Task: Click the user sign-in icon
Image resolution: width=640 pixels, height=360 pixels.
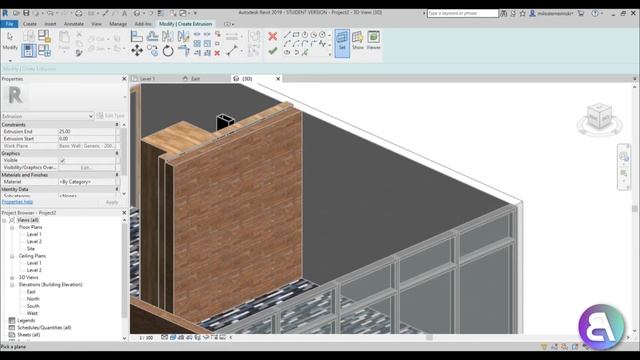Action: [532, 13]
